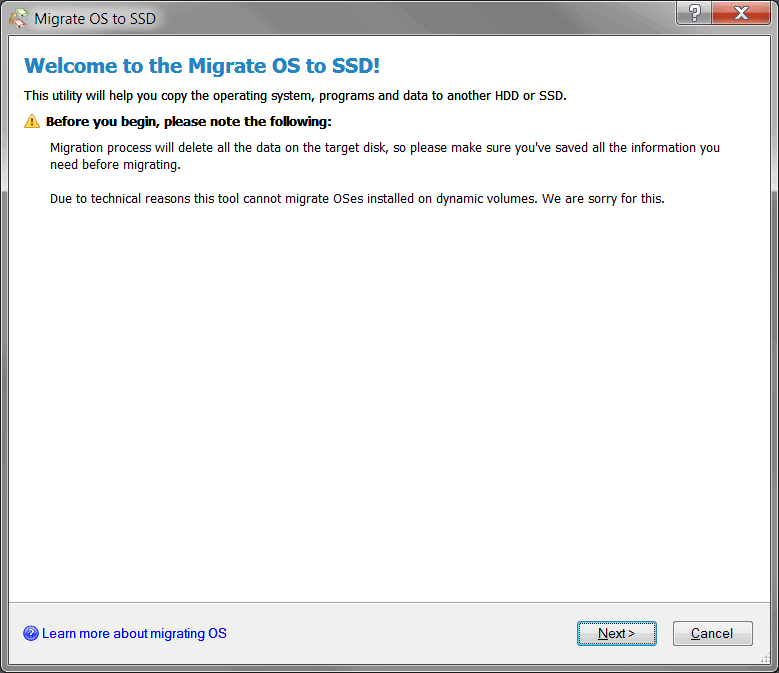Click the 'Migration process will delete all the data' paragraph
This screenshot has width=779, height=673.
coord(385,156)
